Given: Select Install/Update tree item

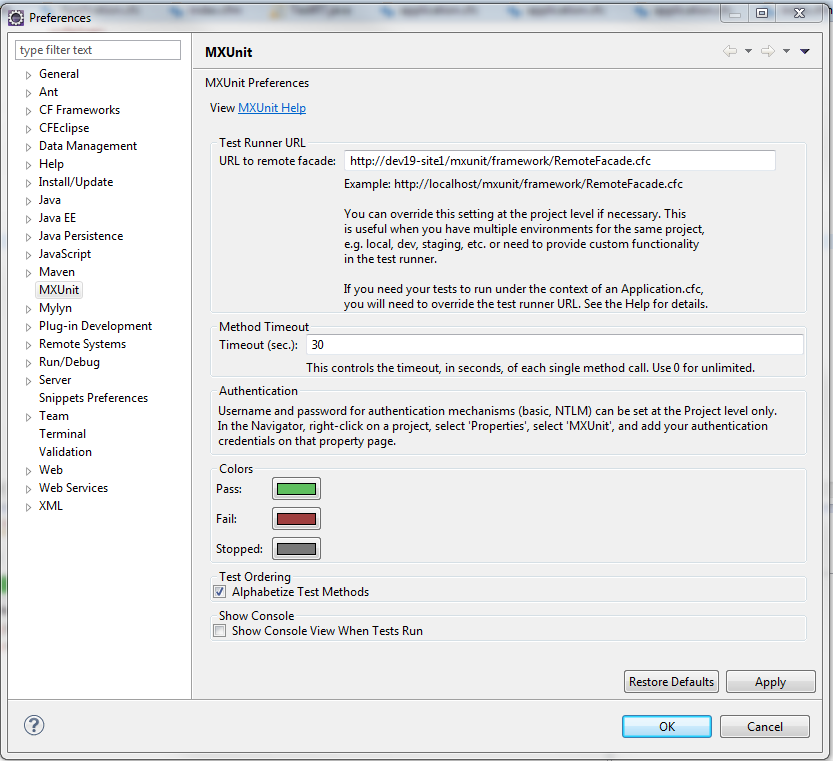Looking at the screenshot, I should tap(76, 182).
